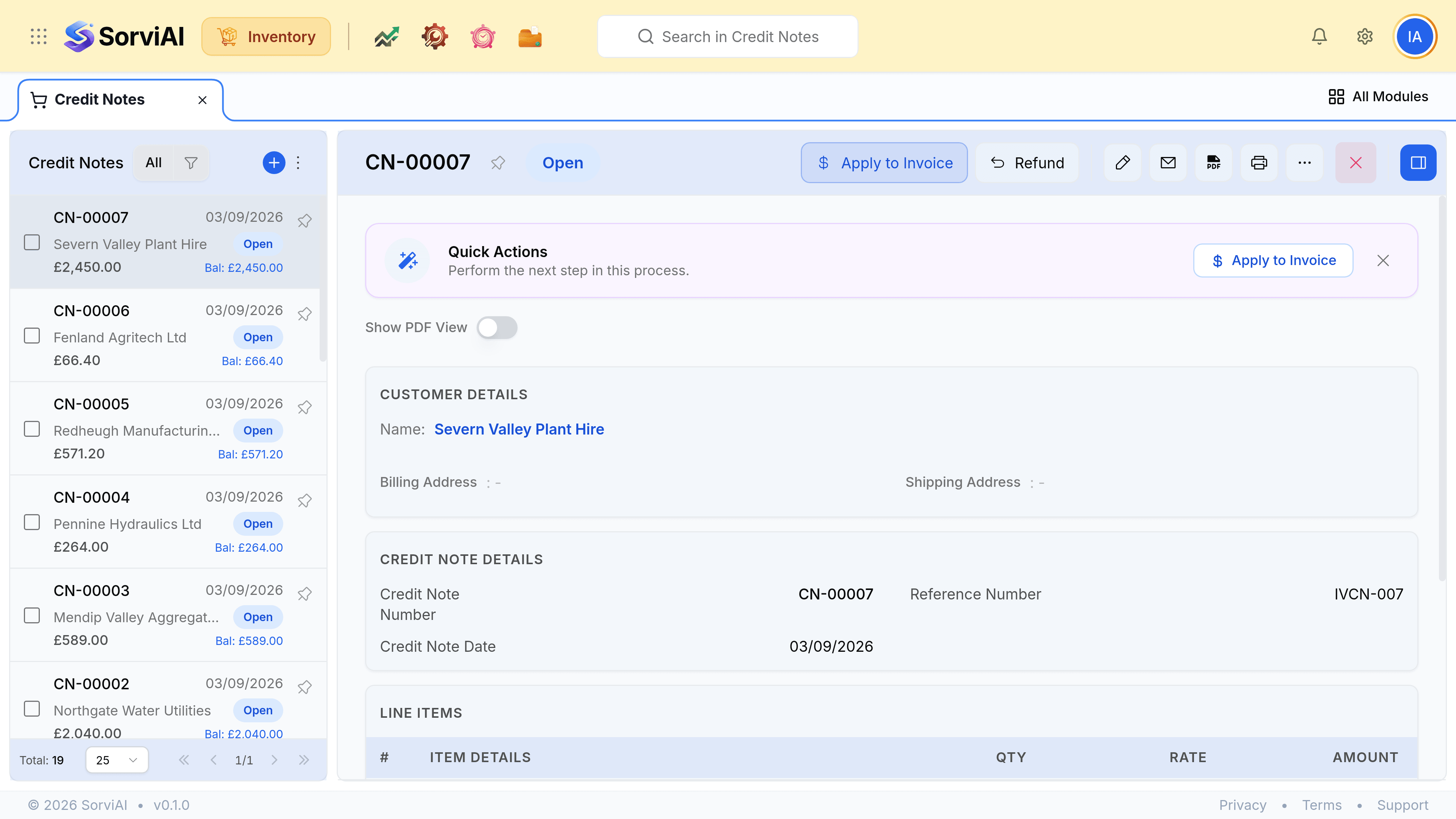Add a new credit note with plus button

[x=274, y=163]
